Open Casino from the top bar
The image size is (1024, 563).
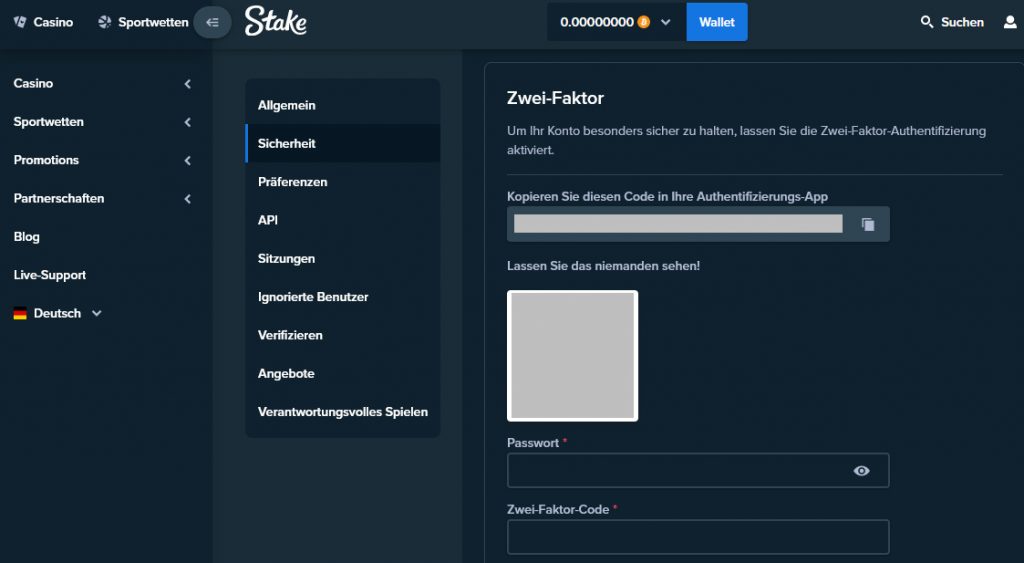pos(43,22)
